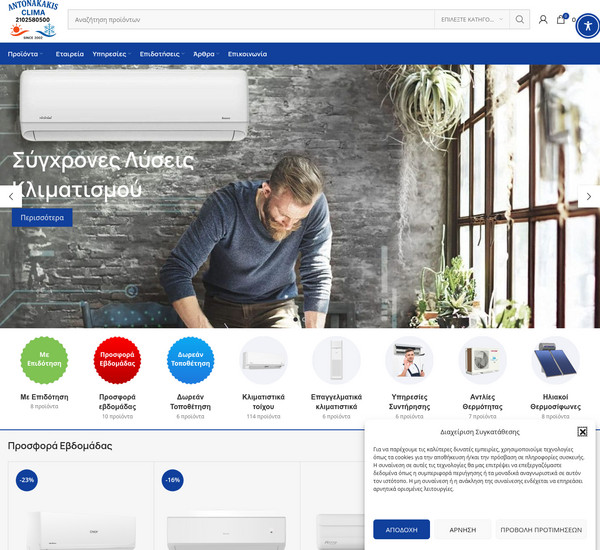Open ΕΠΙΛΕΞΤΕ ΚΑΤΗΓΟΡΙΑ category dropdown
This screenshot has height=550, width=600.
click(x=472, y=20)
